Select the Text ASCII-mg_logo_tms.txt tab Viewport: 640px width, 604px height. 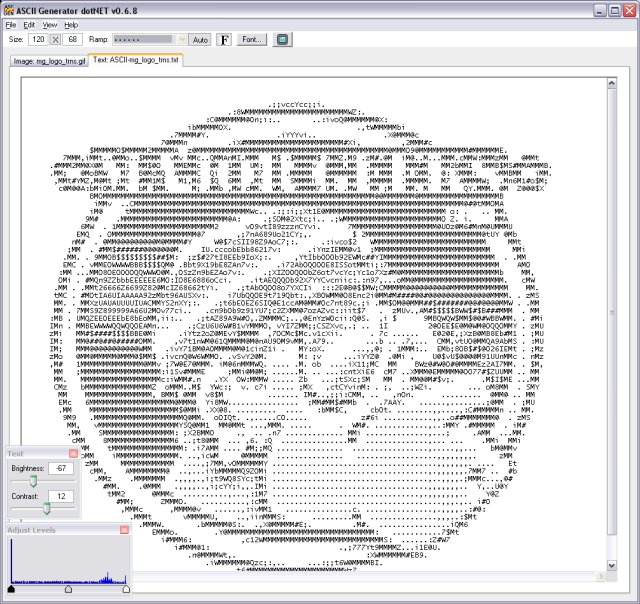click(136, 60)
